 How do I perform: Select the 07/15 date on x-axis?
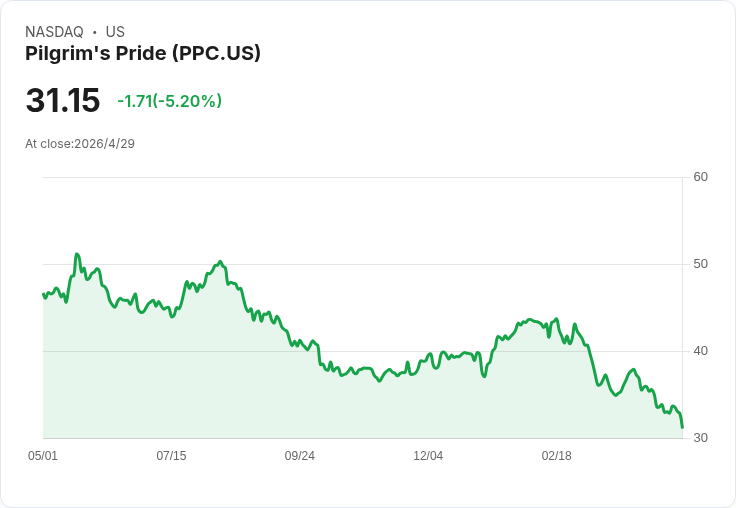(x=171, y=456)
